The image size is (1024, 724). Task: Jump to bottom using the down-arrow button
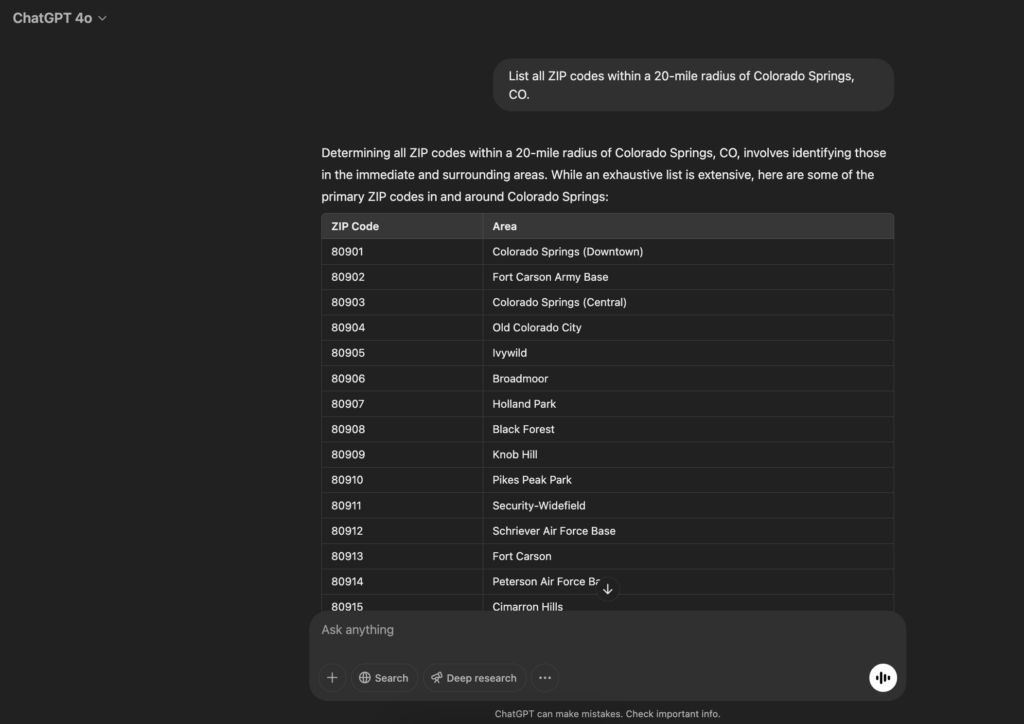(607, 589)
